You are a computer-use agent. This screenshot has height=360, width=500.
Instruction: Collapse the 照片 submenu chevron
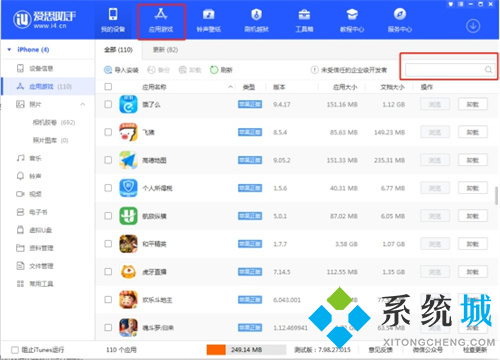click(x=83, y=104)
